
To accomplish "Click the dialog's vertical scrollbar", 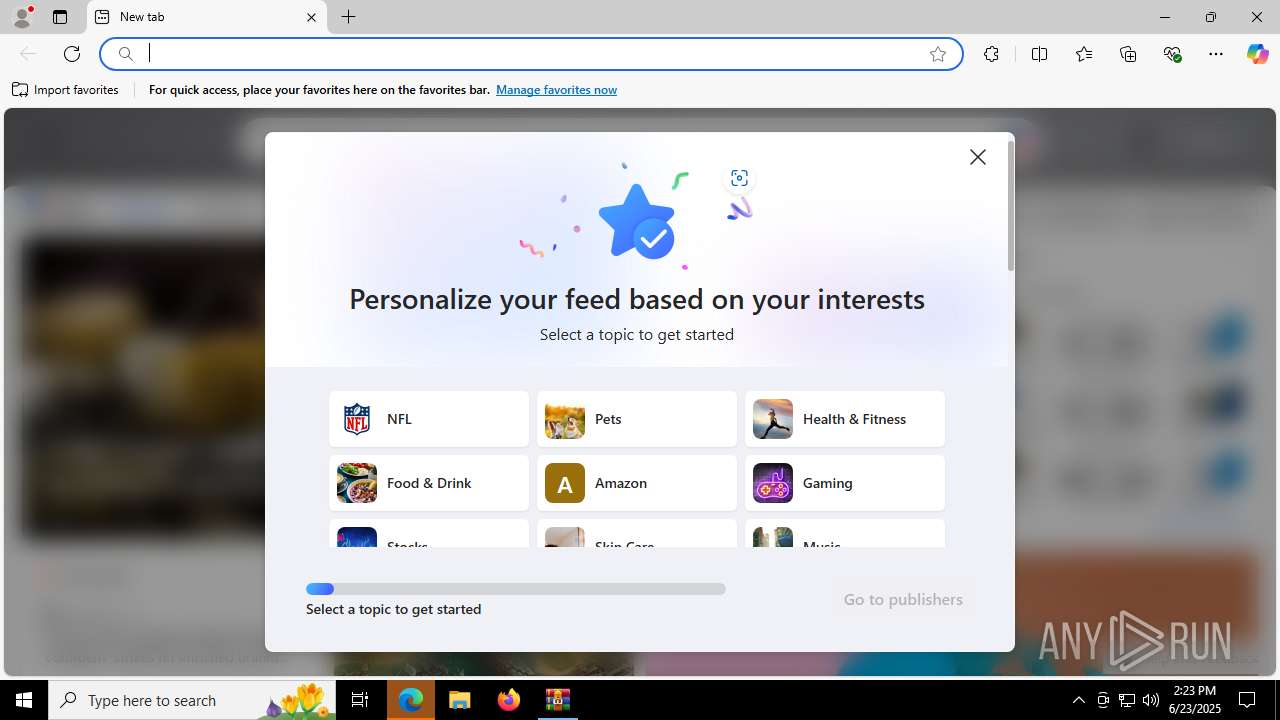I will coord(1011,205).
